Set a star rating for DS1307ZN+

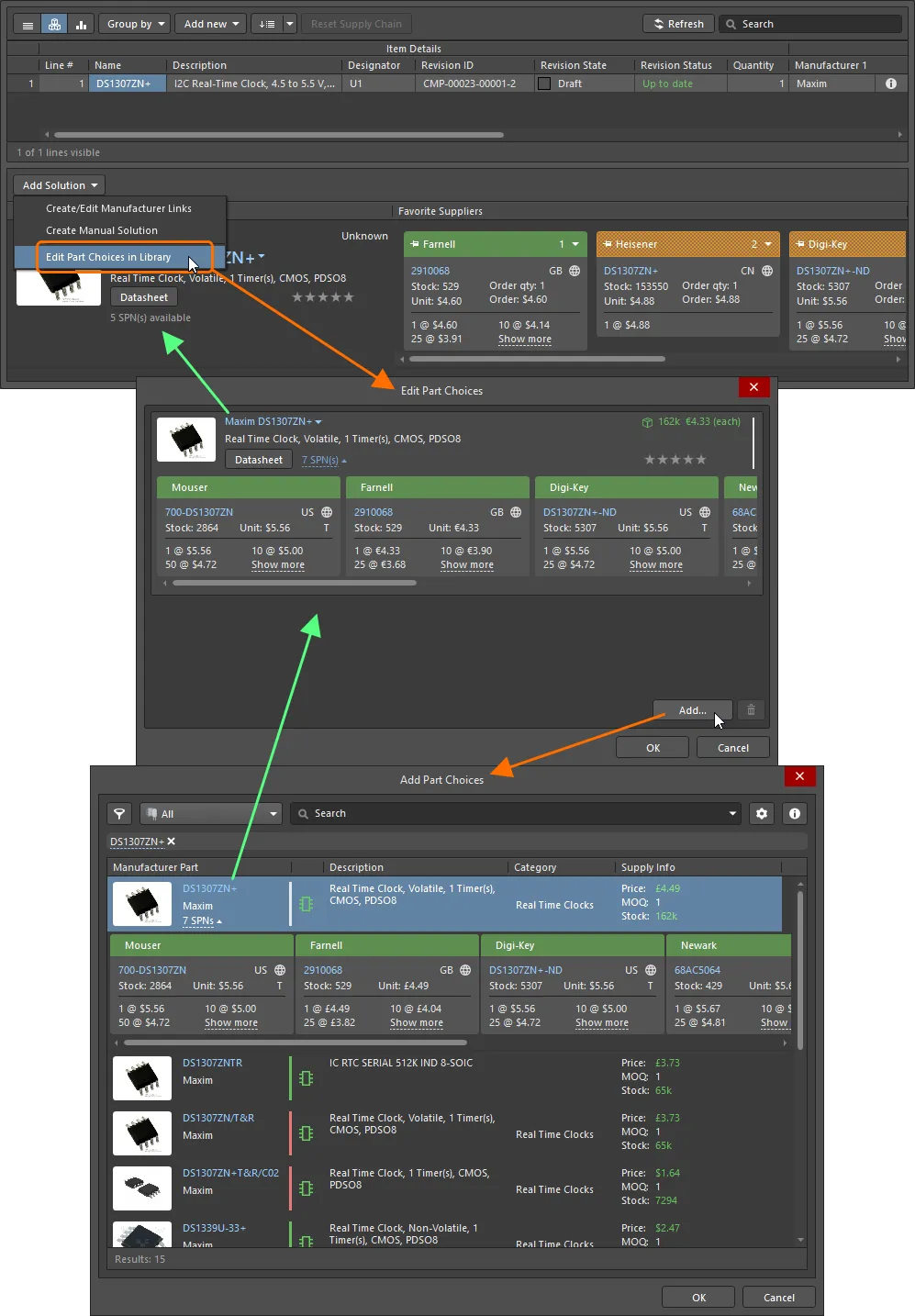[323, 296]
